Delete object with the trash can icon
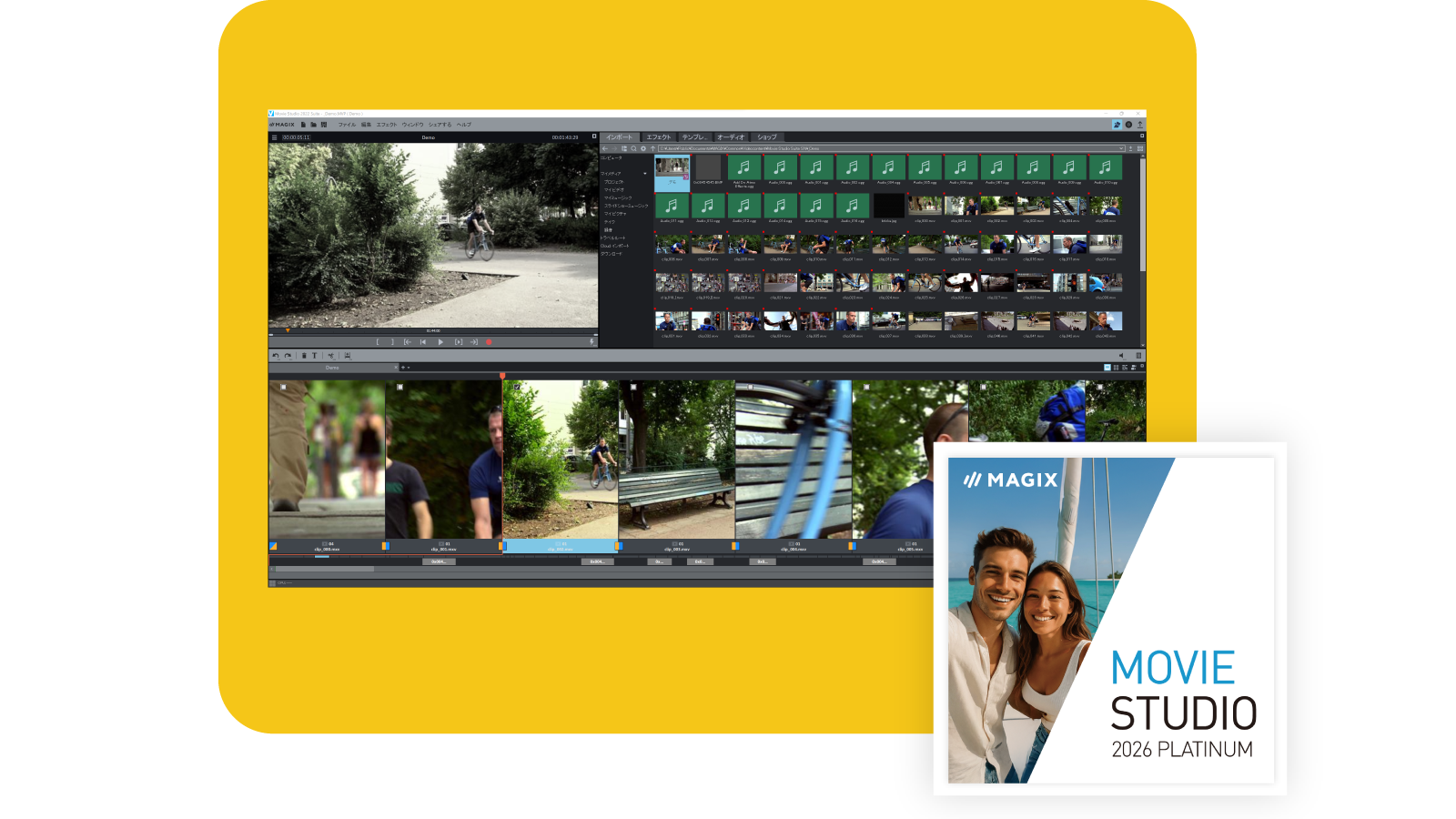This screenshot has height=819, width=1456. pos(304,356)
